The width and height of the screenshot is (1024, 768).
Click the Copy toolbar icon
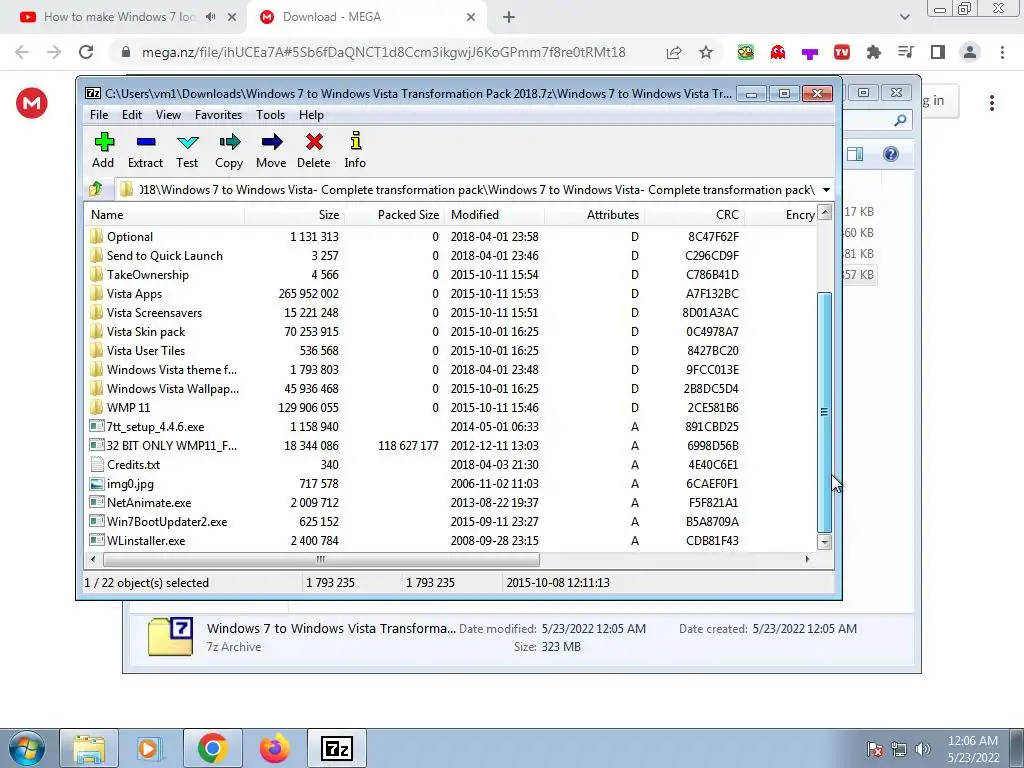229,150
